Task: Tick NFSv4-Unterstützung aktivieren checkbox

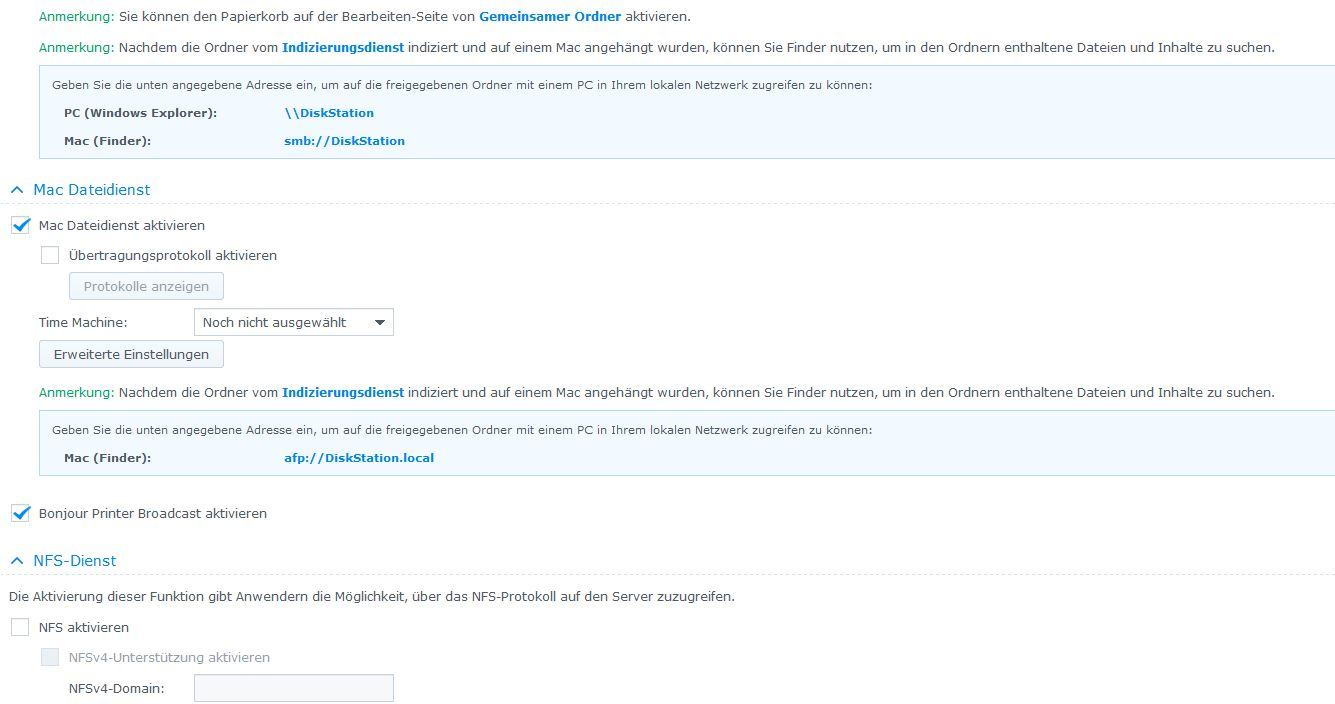Action: coord(50,658)
